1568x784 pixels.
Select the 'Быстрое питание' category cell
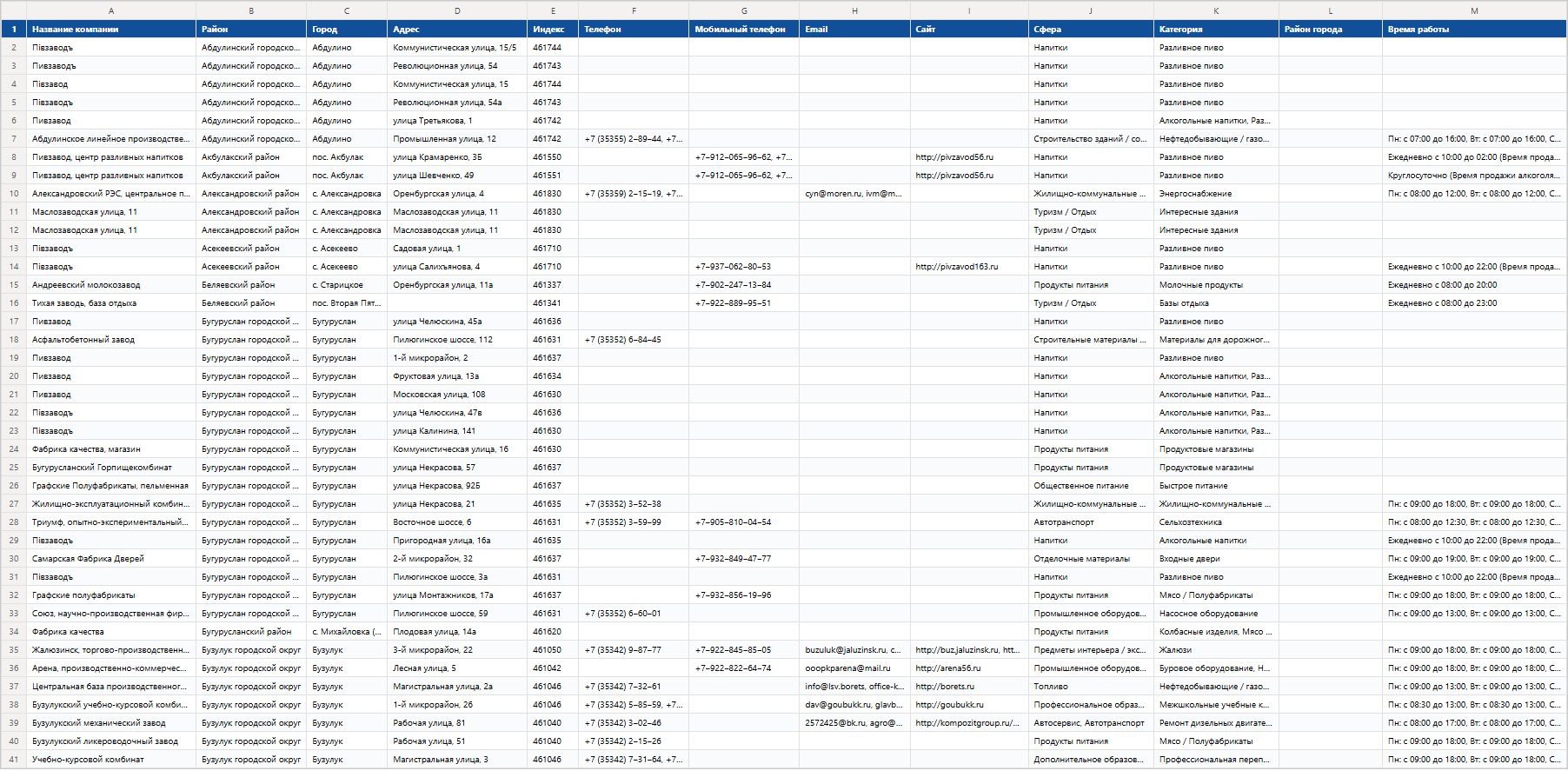coord(1216,486)
